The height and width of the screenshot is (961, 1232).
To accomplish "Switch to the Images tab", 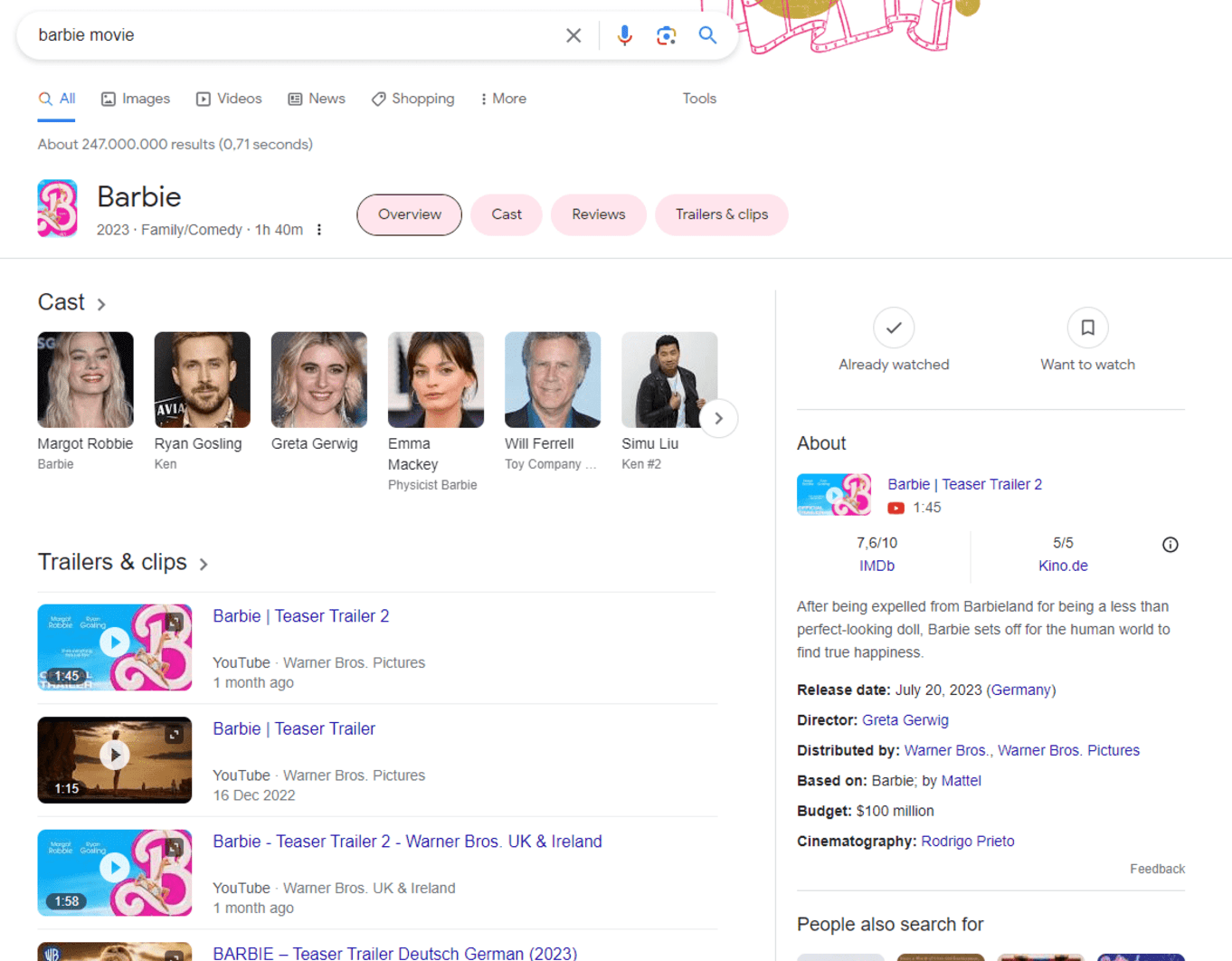I will pos(135,99).
